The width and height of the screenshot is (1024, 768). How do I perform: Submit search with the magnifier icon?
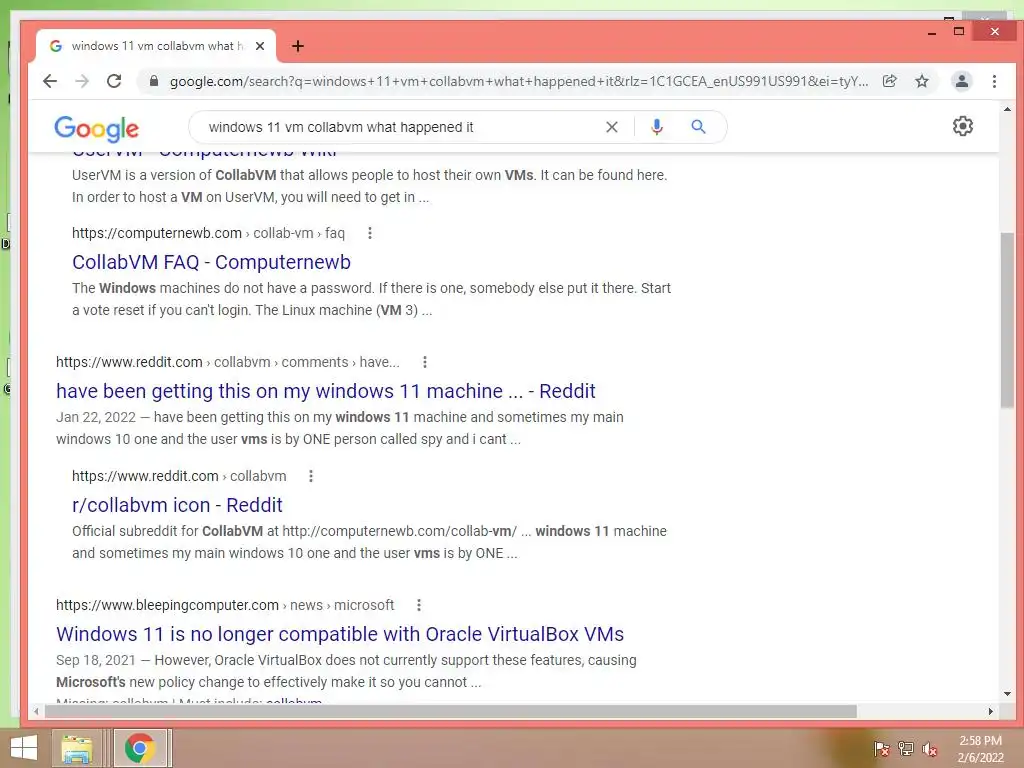pos(698,127)
